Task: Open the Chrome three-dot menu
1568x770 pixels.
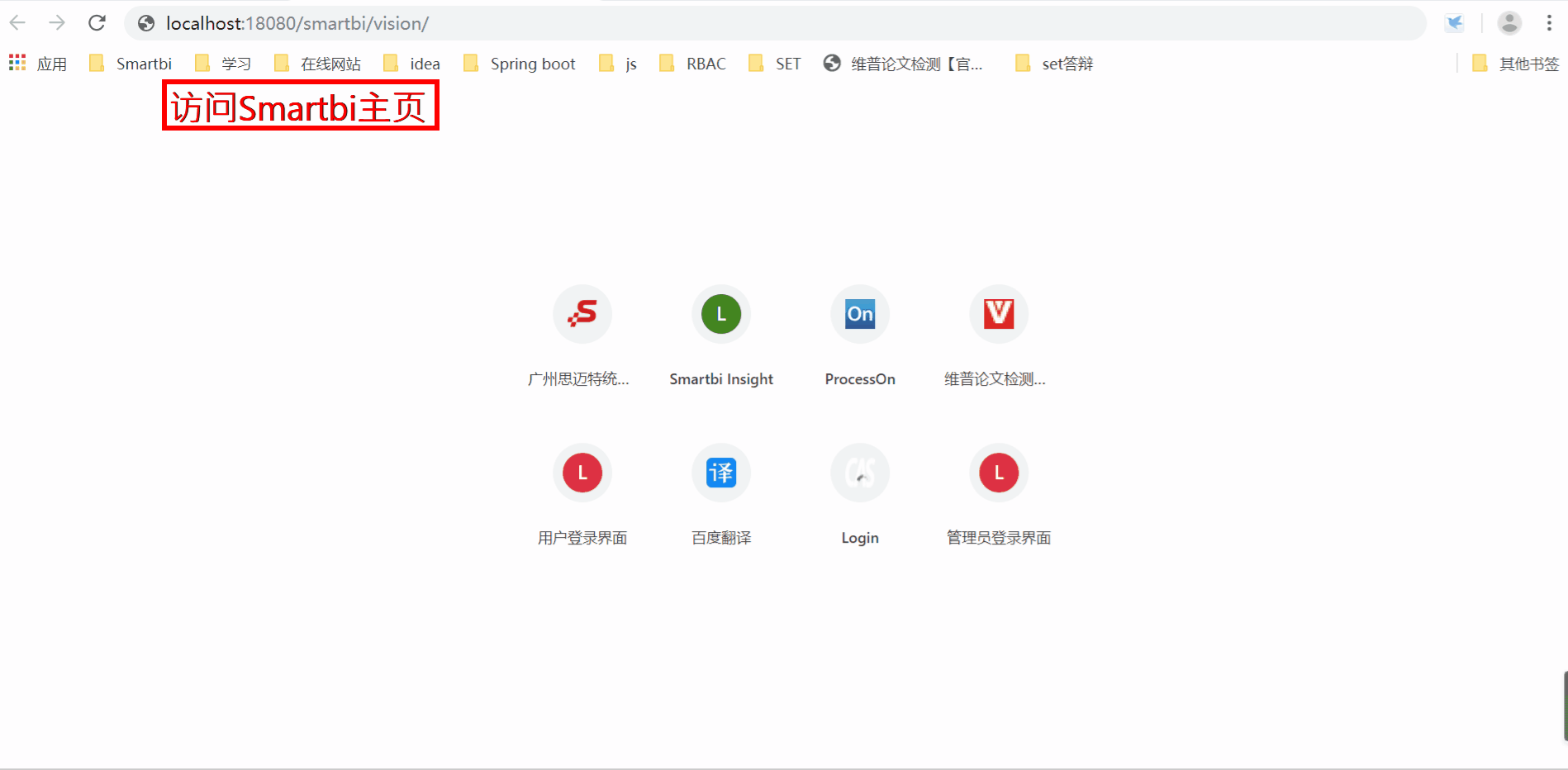Action: 1549,23
